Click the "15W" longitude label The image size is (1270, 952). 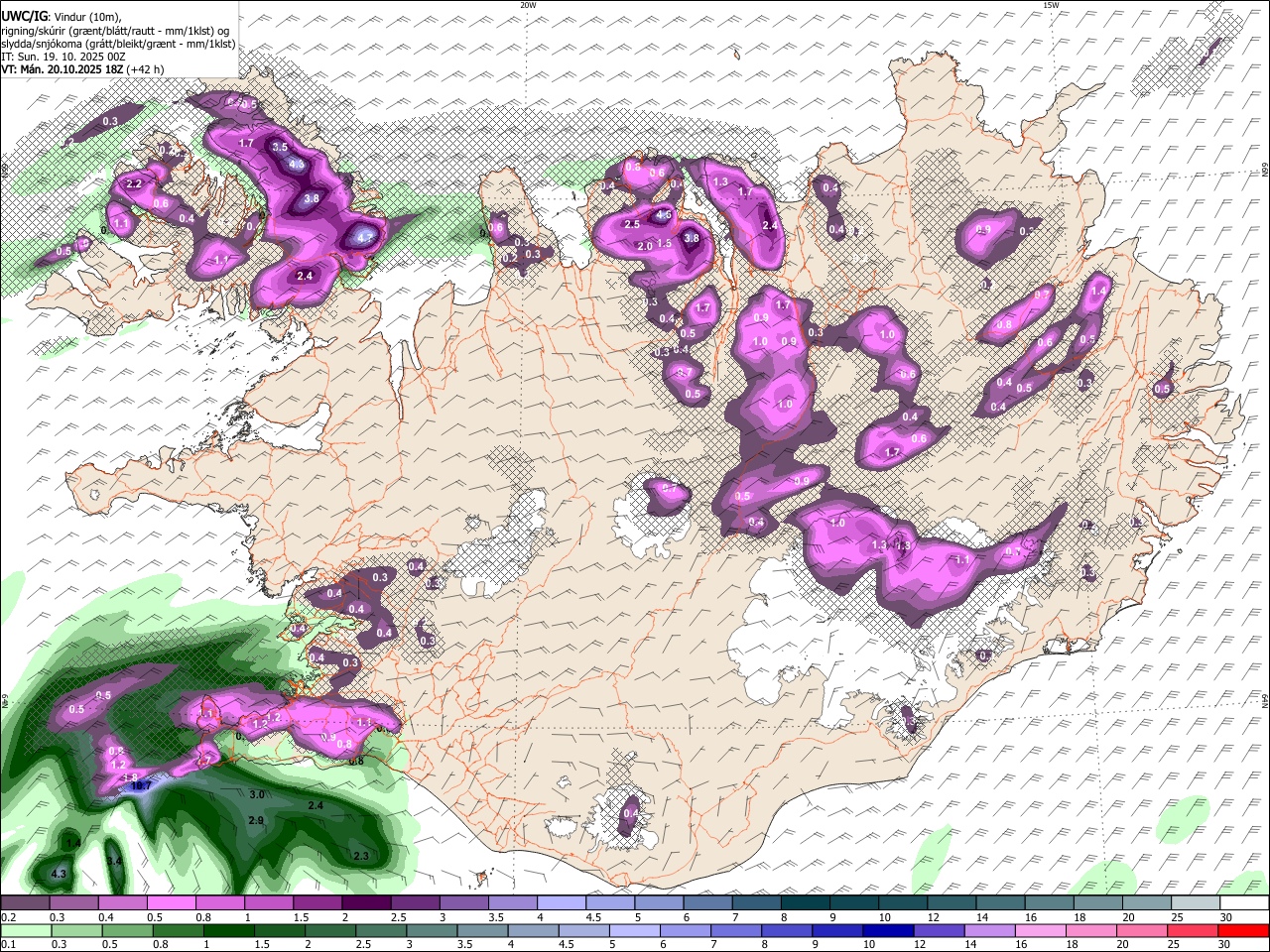point(1051,5)
